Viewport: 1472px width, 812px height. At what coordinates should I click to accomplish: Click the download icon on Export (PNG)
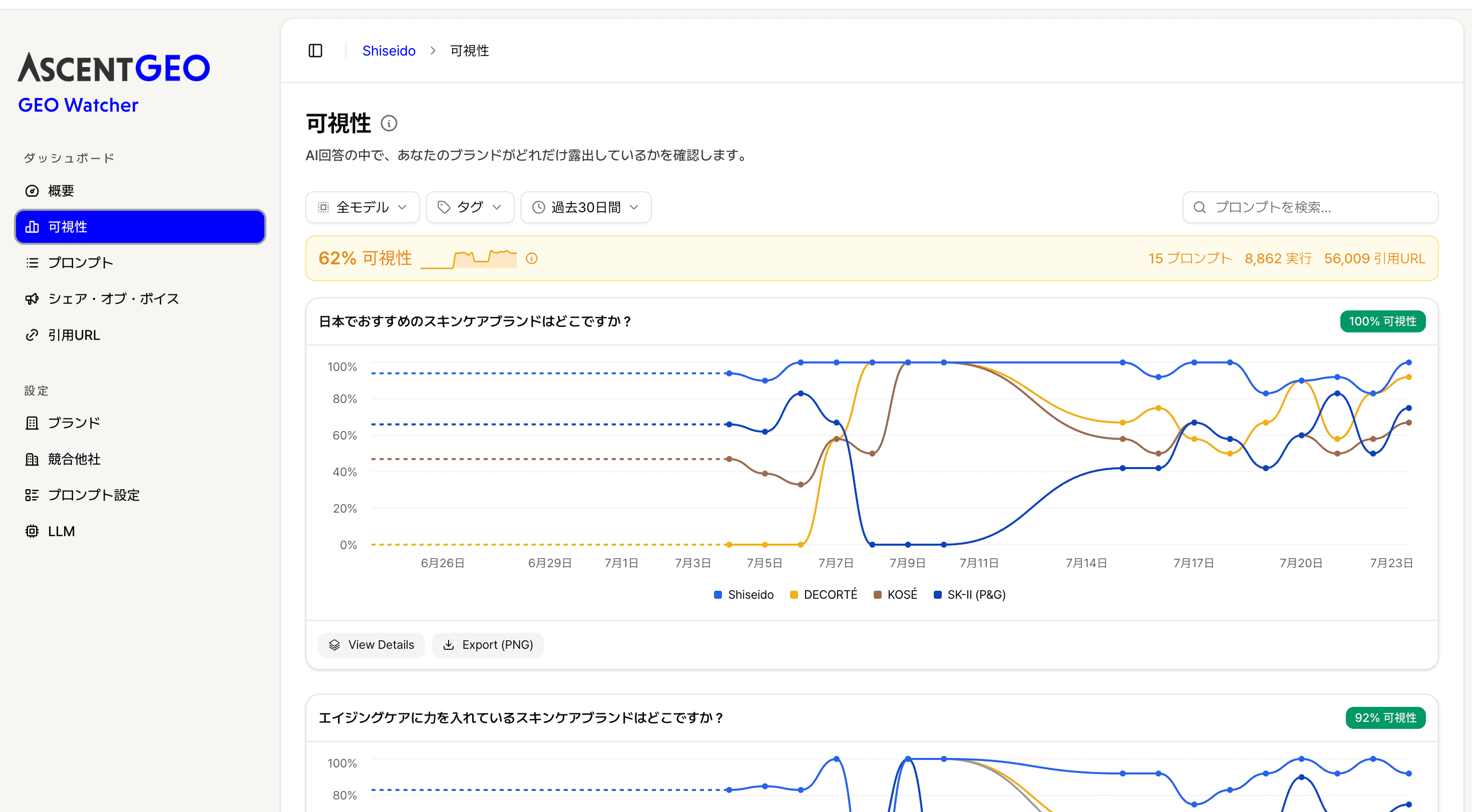(x=449, y=645)
